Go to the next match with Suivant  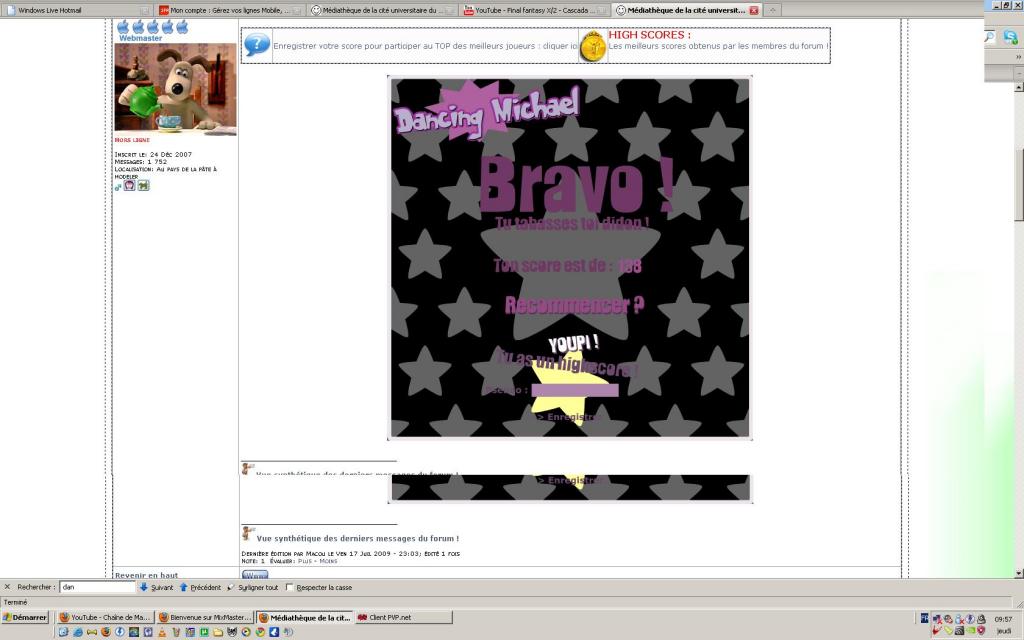pos(156,587)
